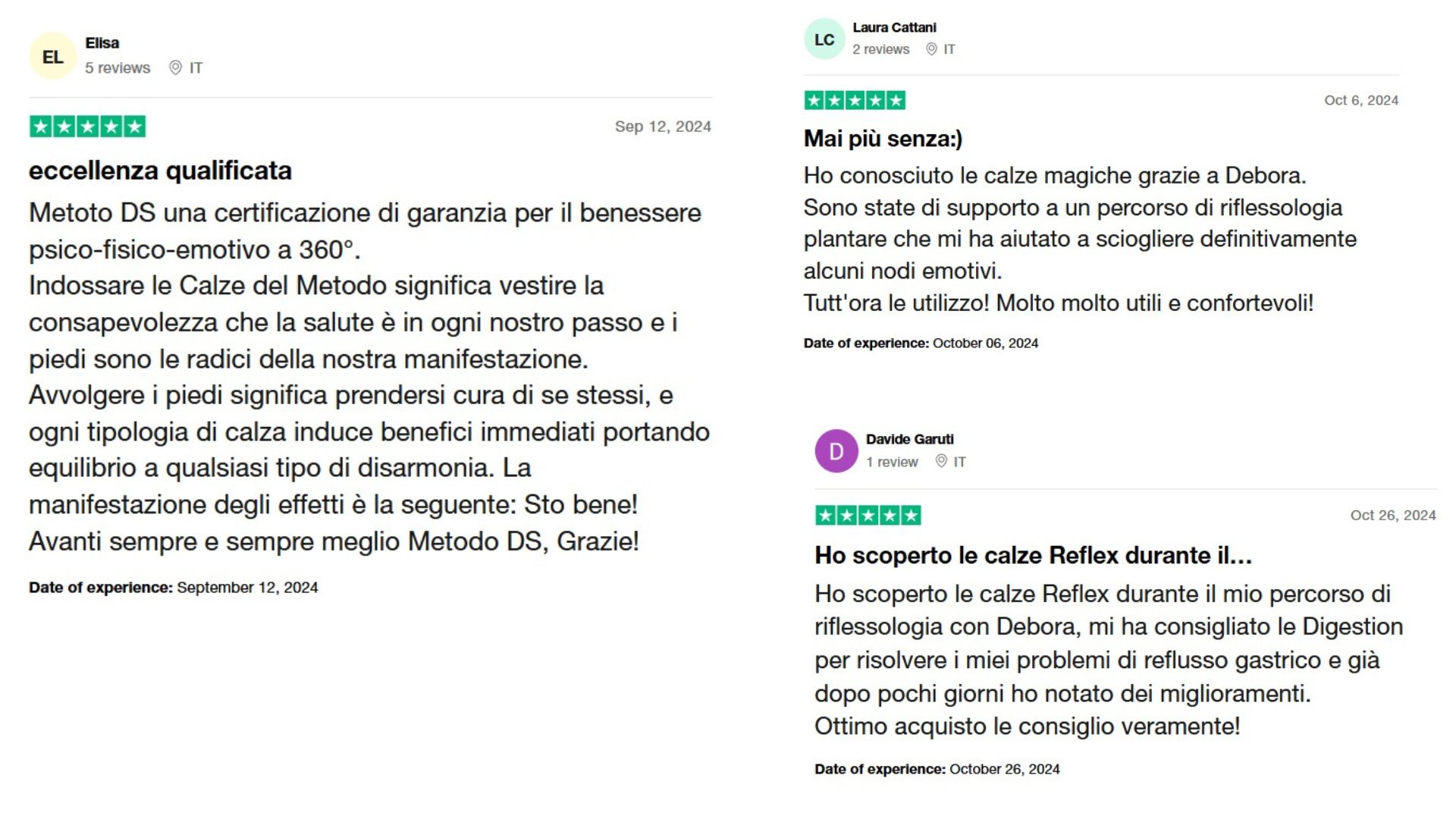Open Laura Cattani's profile name
Viewport: 1456px width, 819px height.
pos(894,27)
